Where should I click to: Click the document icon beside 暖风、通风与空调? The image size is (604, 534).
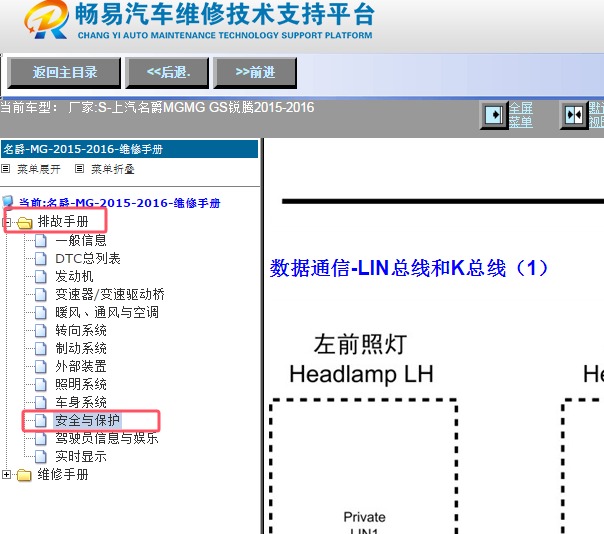click(x=40, y=313)
